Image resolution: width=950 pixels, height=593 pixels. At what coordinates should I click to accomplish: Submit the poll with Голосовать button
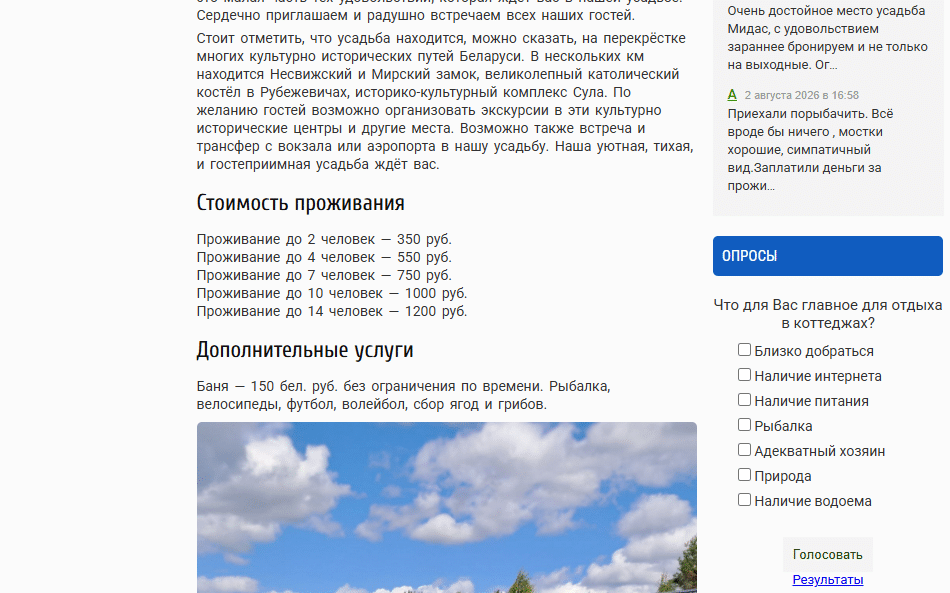coord(828,555)
